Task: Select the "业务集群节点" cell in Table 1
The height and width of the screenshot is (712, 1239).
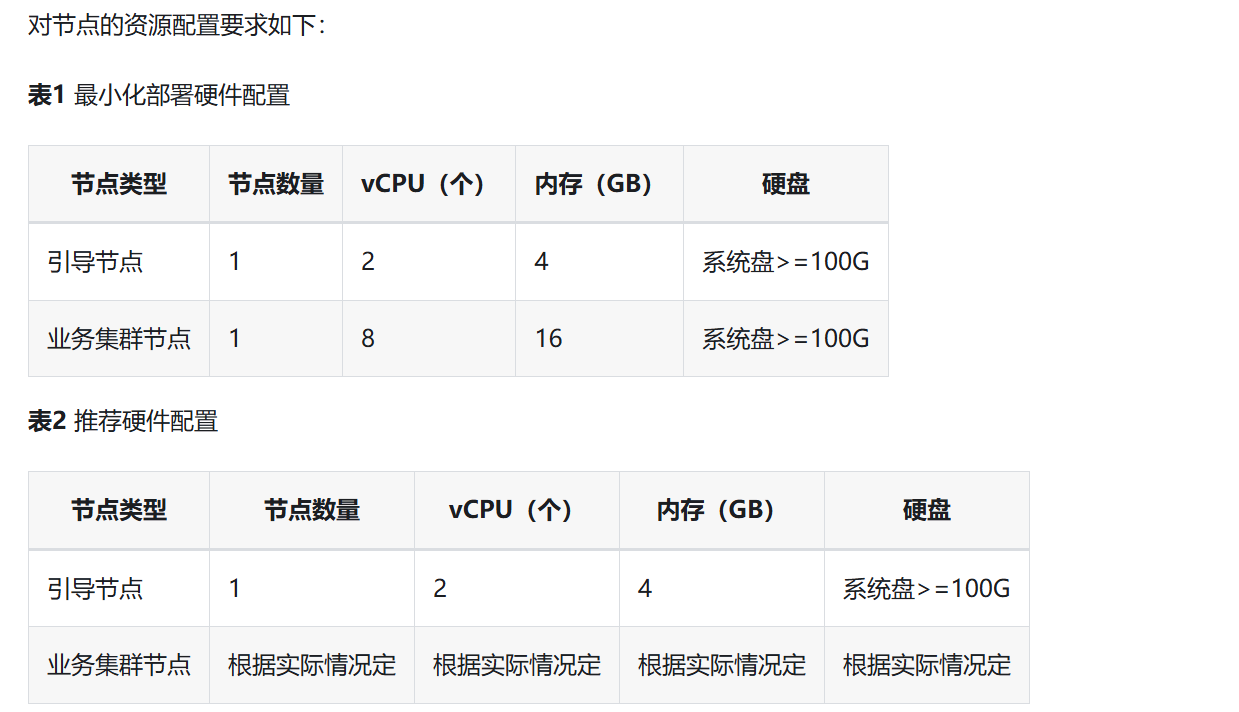Action: 119,339
